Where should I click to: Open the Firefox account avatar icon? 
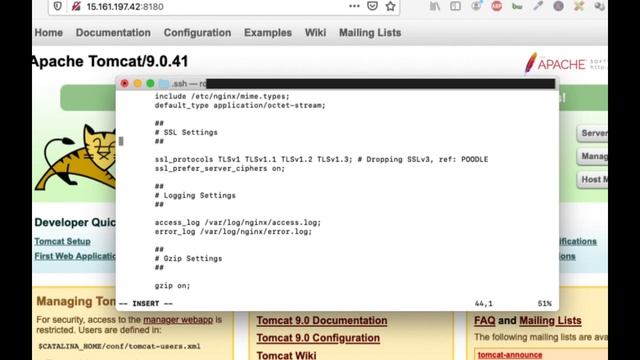(x=476, y=6)
